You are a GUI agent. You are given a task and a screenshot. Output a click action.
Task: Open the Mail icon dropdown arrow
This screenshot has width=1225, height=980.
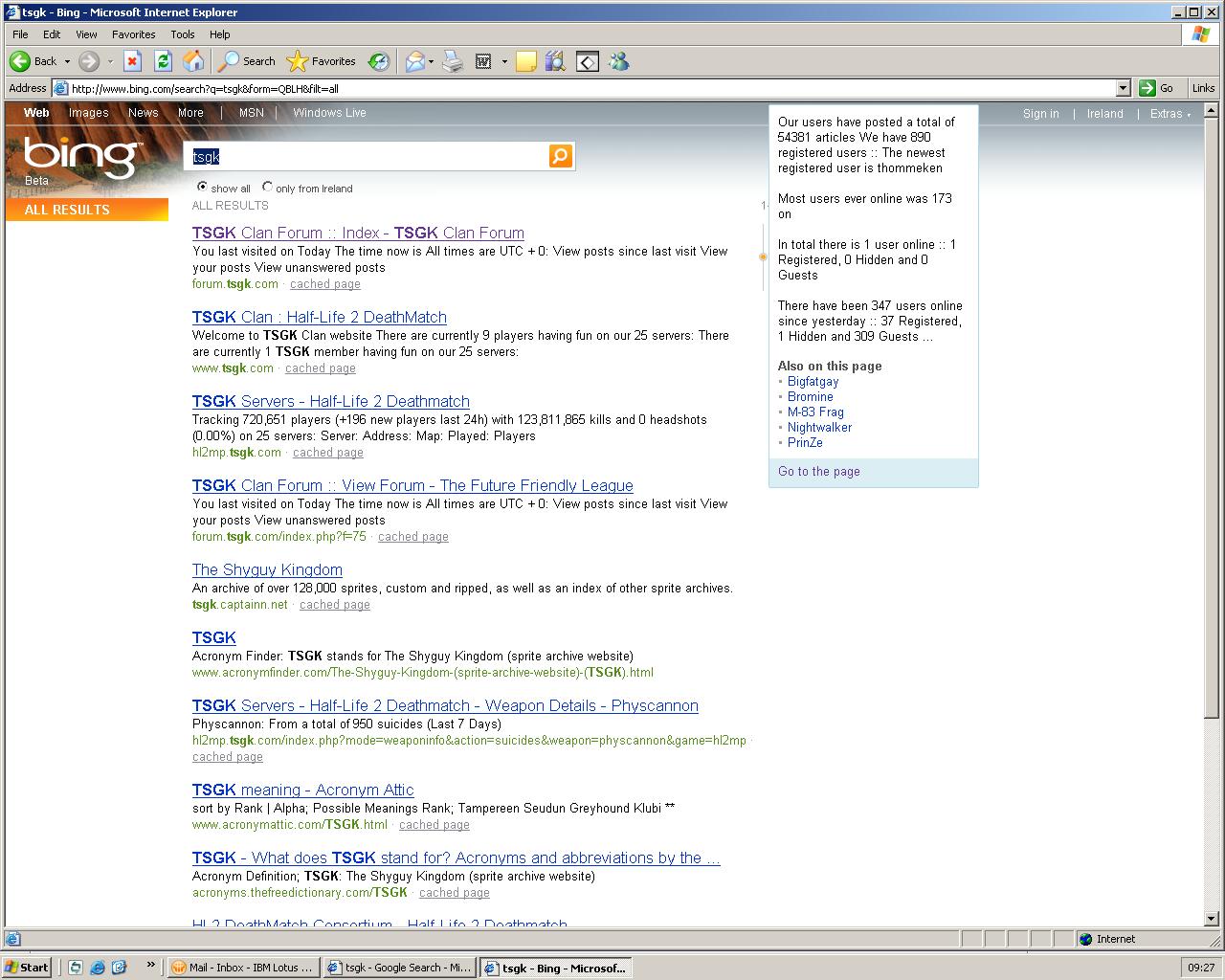pos(429,61)
